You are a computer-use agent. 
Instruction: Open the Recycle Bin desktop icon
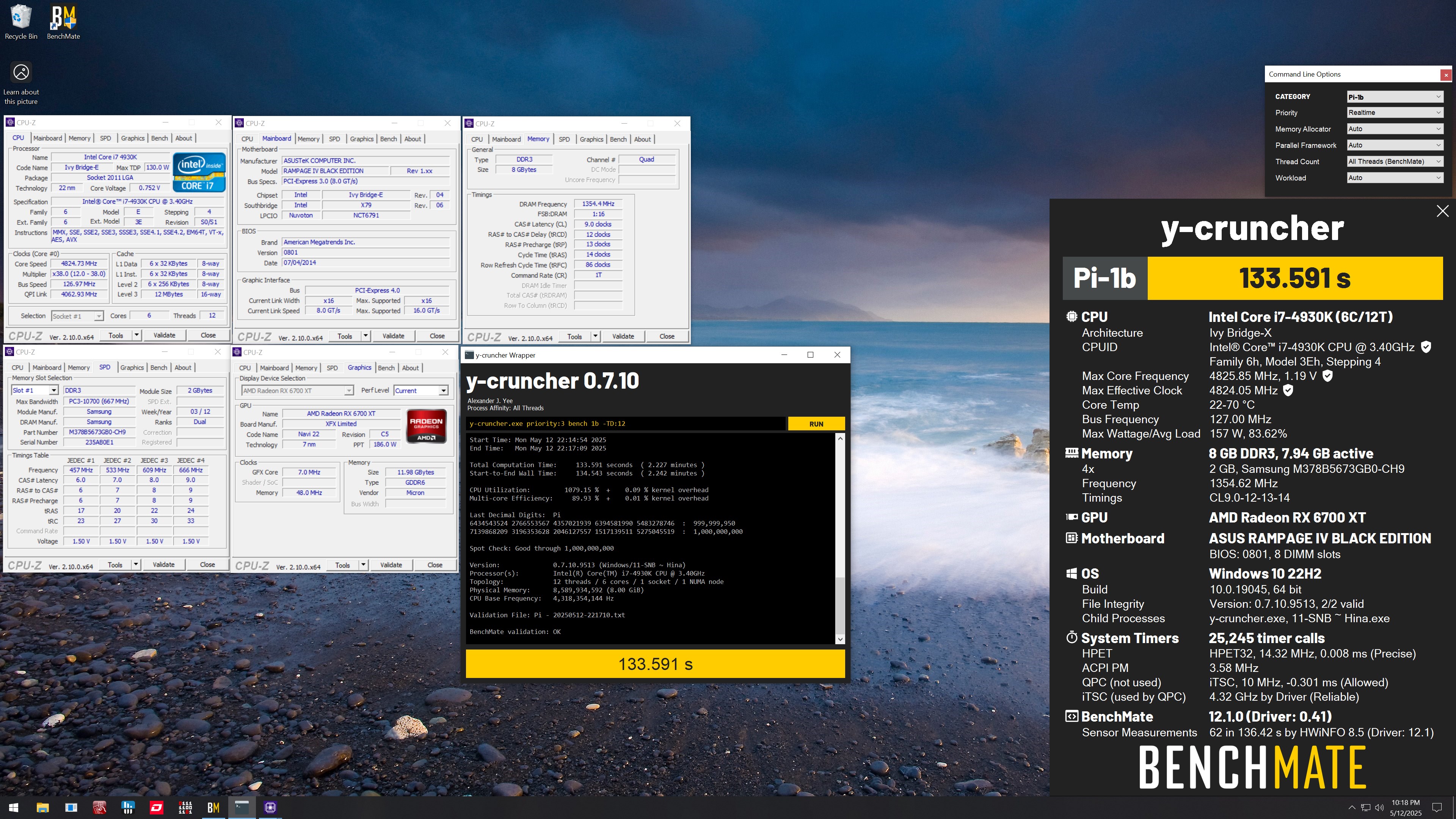21,22
